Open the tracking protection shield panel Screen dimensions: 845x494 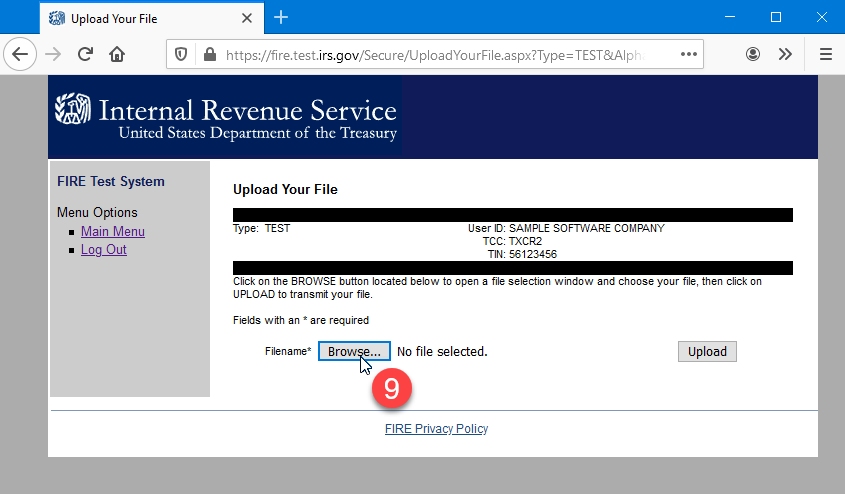pyautogui.click(x=181, y=54)
